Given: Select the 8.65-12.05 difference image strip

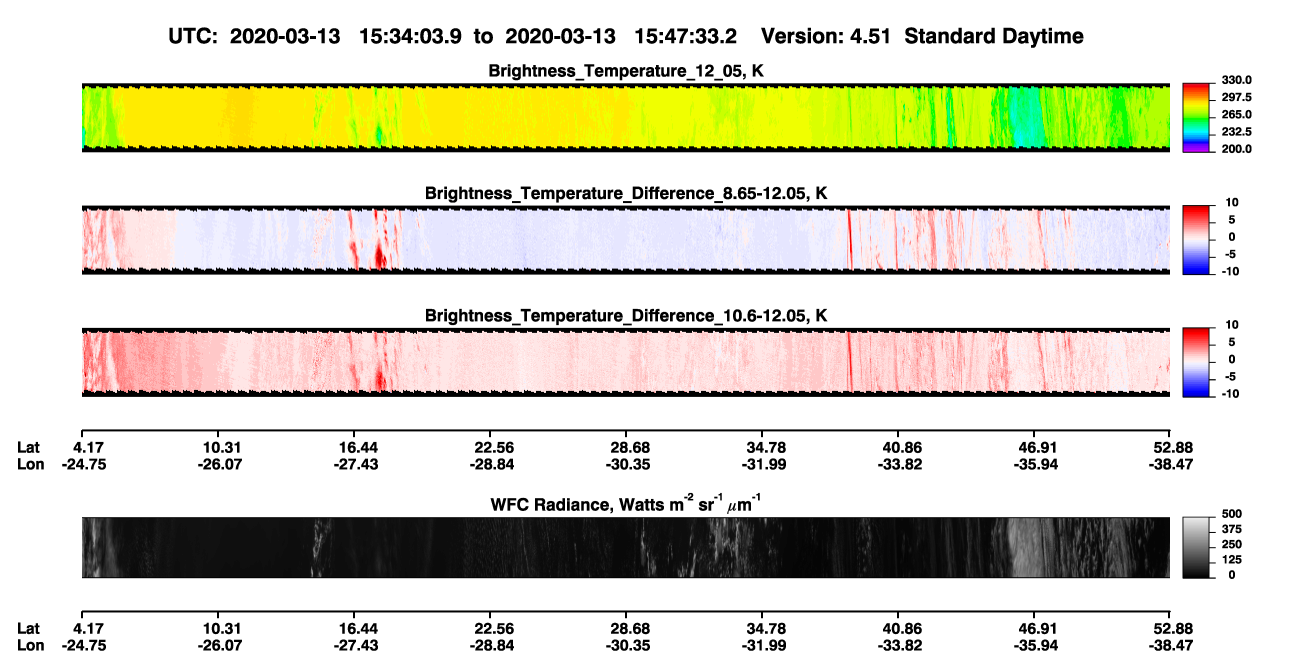Looking at the screenshot, I should pyautogui.click(x=626, y=240).
